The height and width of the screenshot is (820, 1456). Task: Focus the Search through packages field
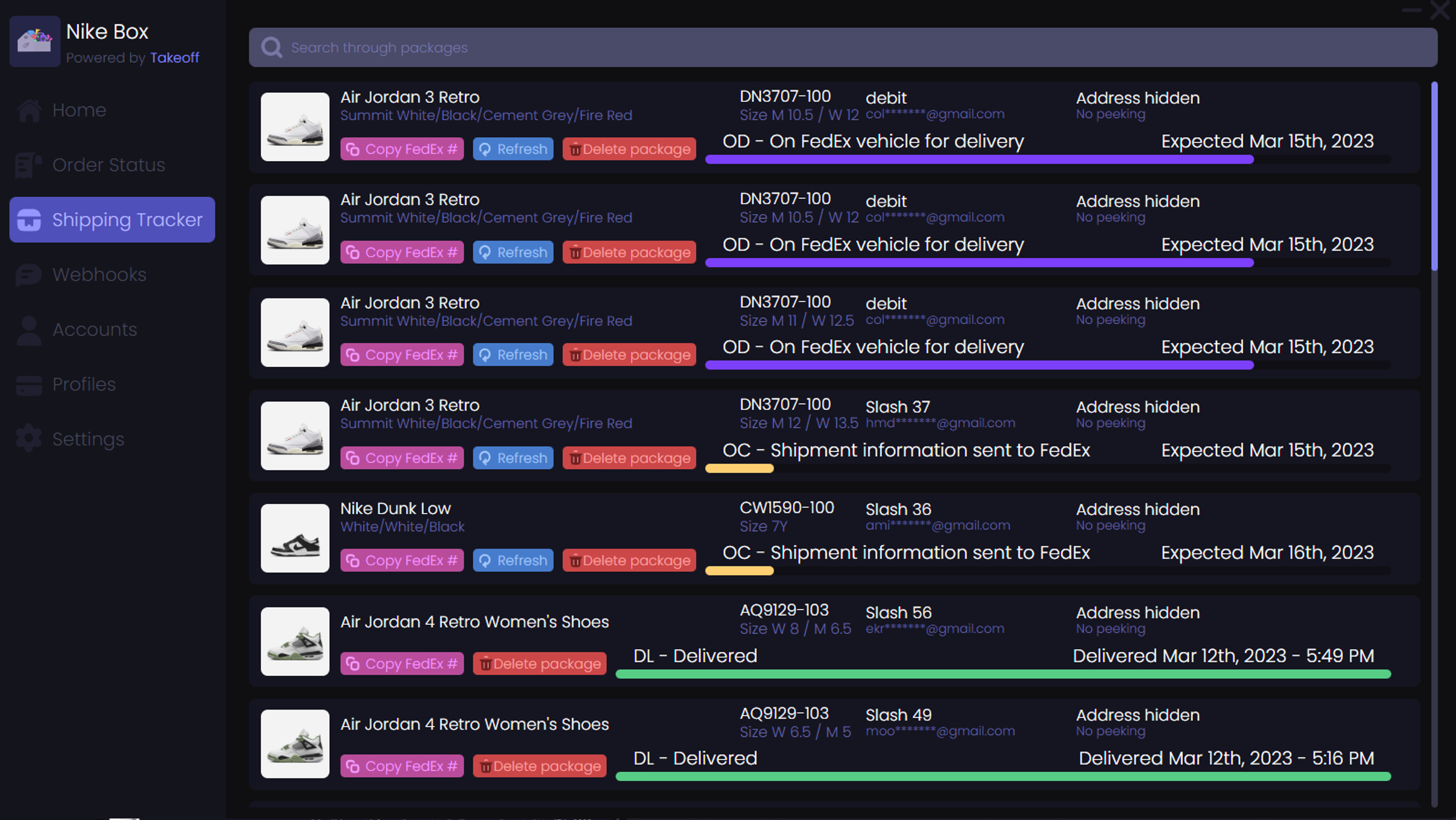point(843,47)
